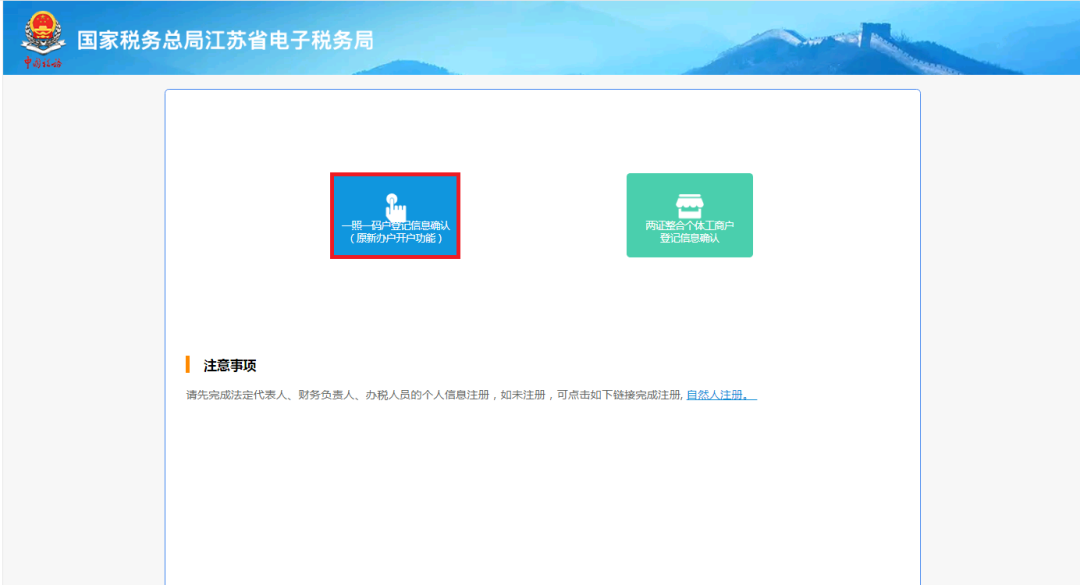
Task: Click the national tax emblem logo
Action: 43,33
